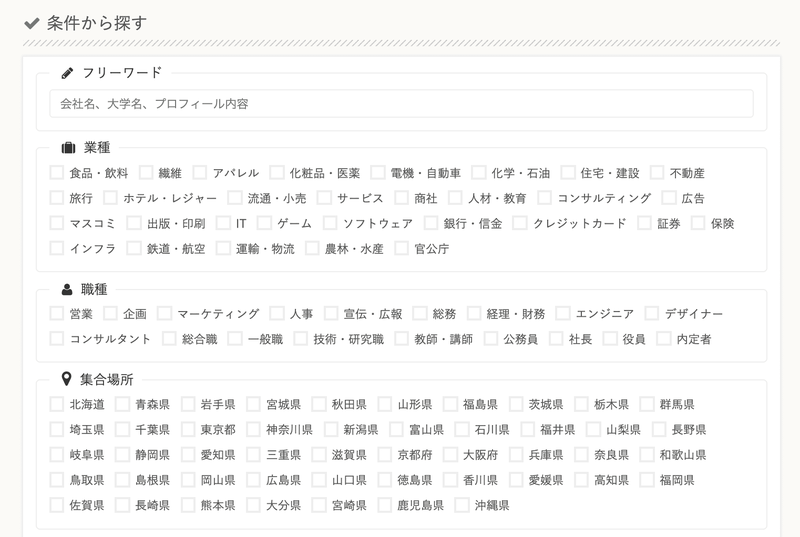
Task: Check the 証券 checkbox
Action: 644,223
